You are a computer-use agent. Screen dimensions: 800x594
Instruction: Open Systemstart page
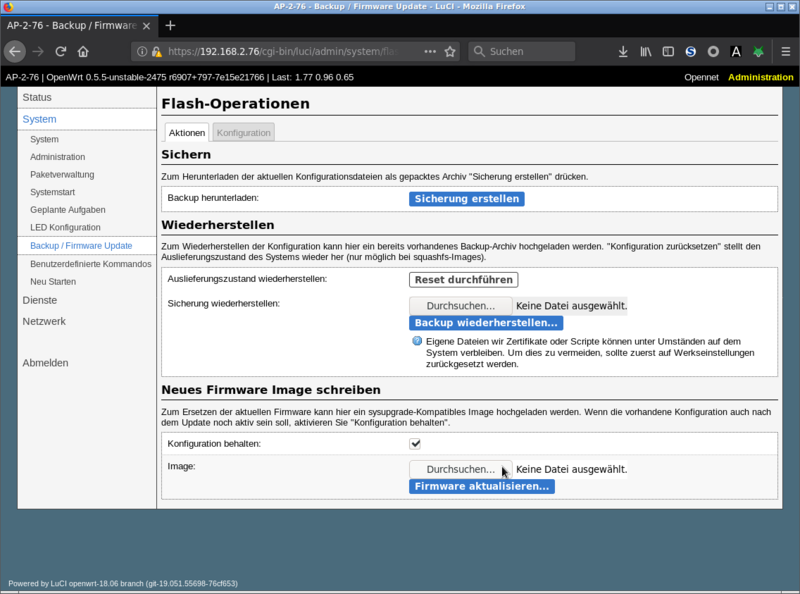53,192
